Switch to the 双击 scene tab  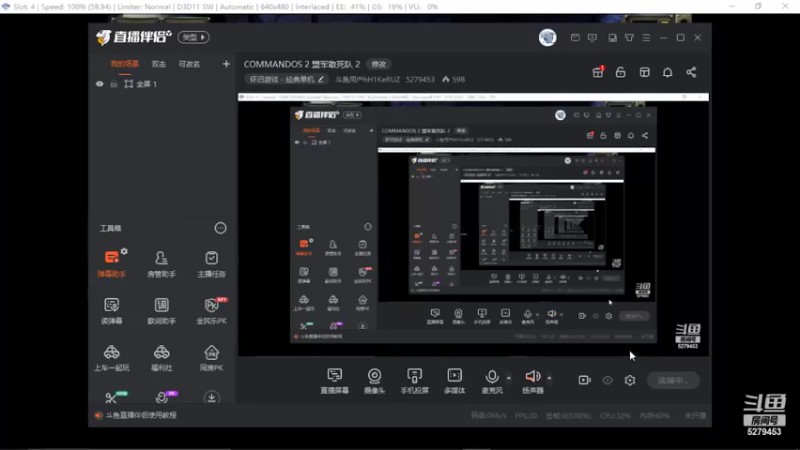(159, 64)
